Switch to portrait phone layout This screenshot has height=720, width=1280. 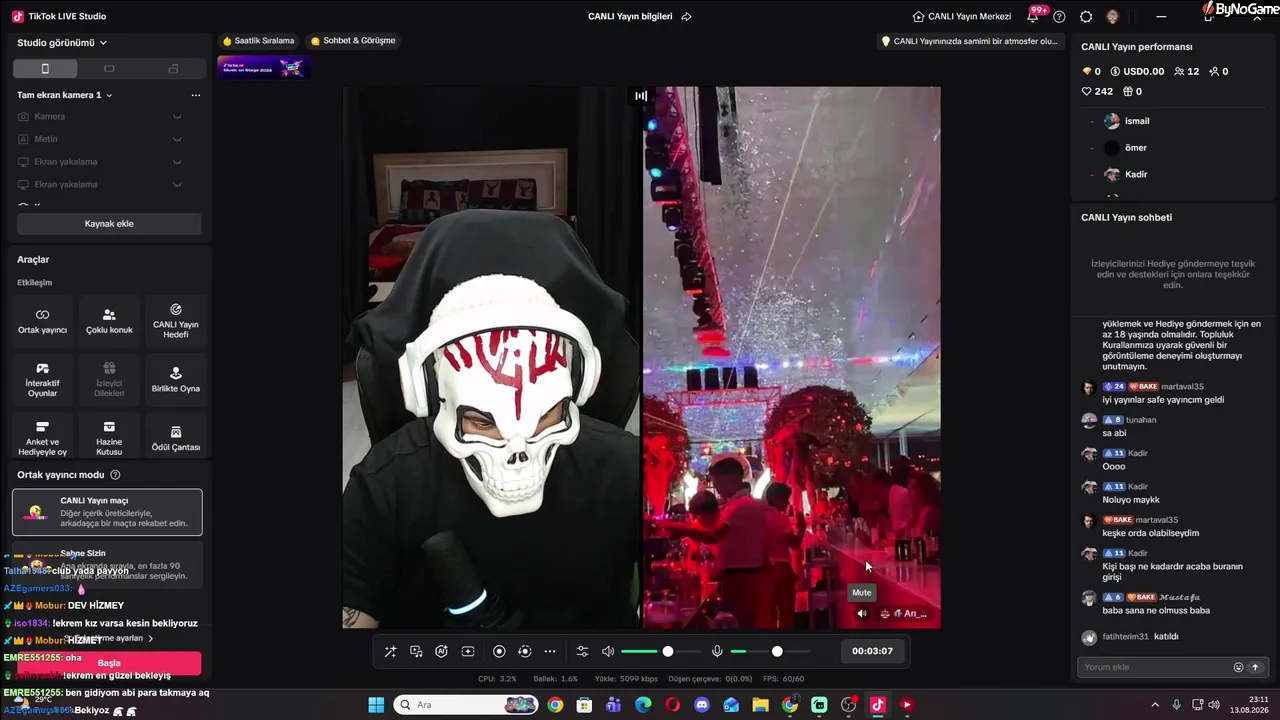point(45,68)
